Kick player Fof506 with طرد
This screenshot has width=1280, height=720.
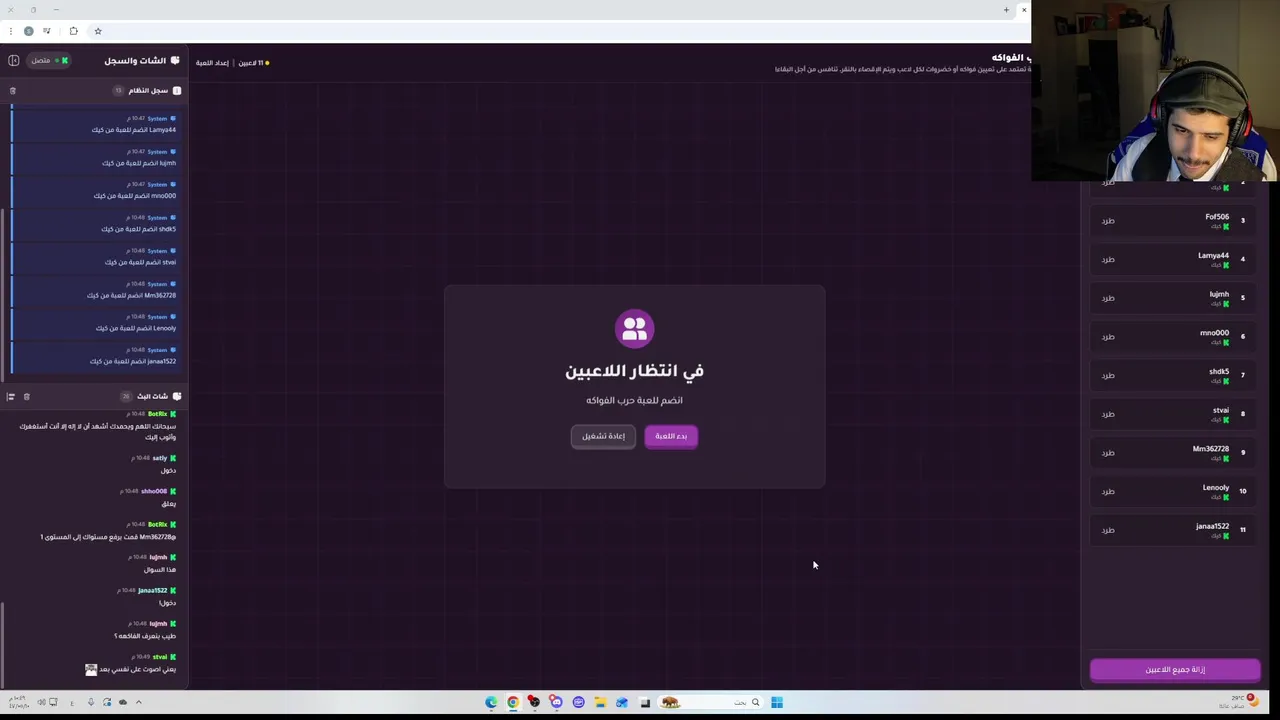[x=1108, y=221]
